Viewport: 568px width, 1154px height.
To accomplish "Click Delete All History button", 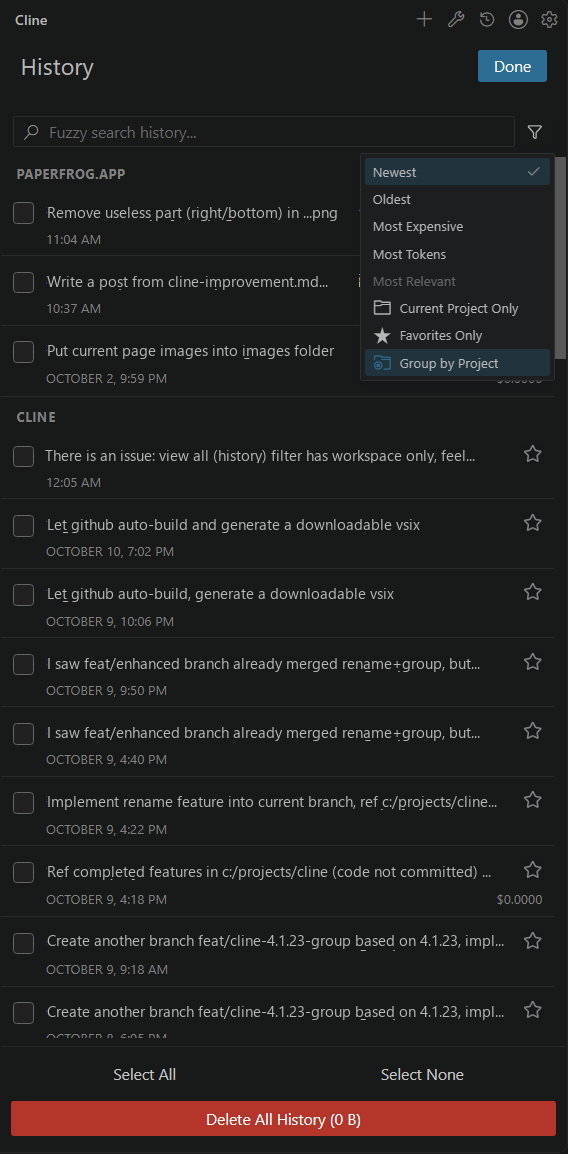I will [x=283, y=1119].
